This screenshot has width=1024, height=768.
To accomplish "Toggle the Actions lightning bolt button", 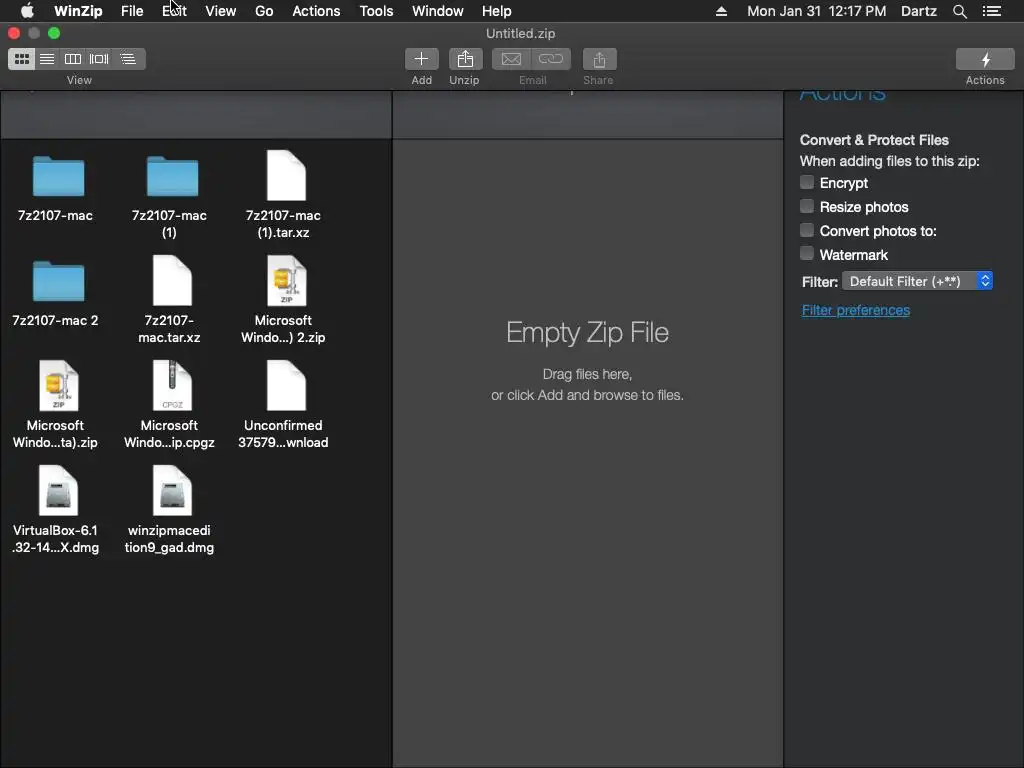I will pos(985,59).
